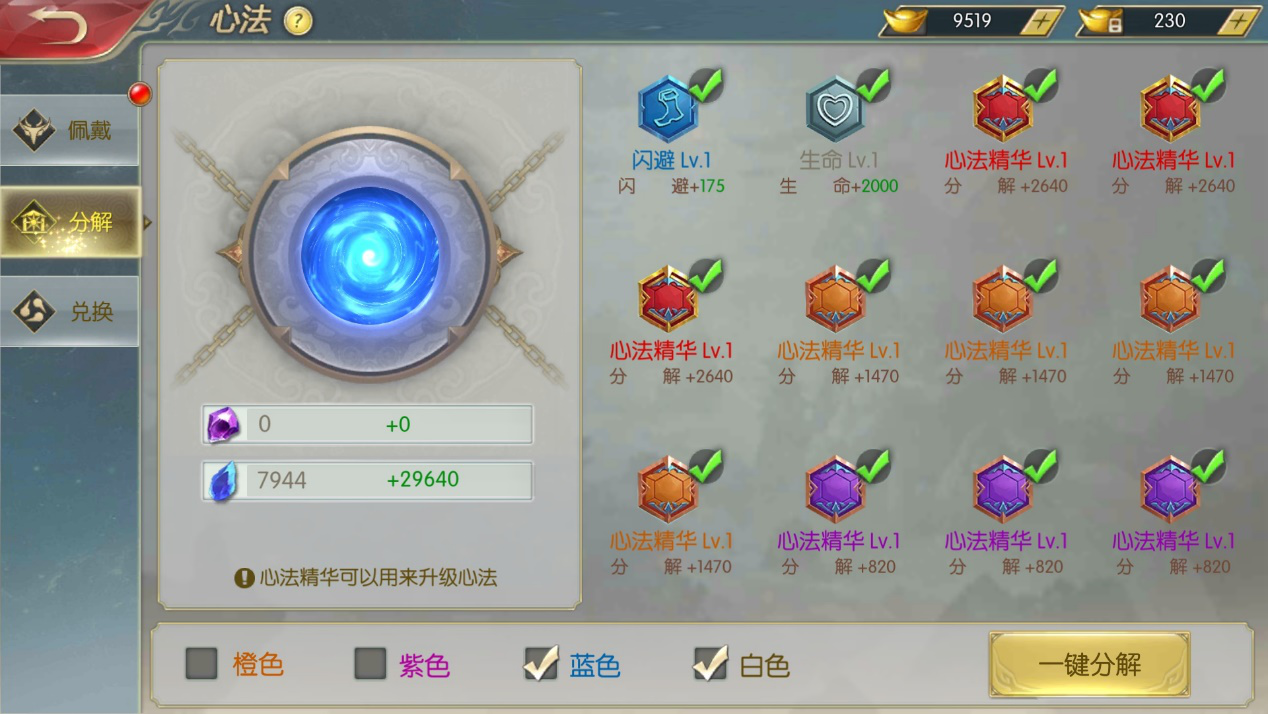The width and height of the screenshot is (1268, 714).
Task: Uncheck the 蓝色 quality checkbox
Action: click(541, 663)
